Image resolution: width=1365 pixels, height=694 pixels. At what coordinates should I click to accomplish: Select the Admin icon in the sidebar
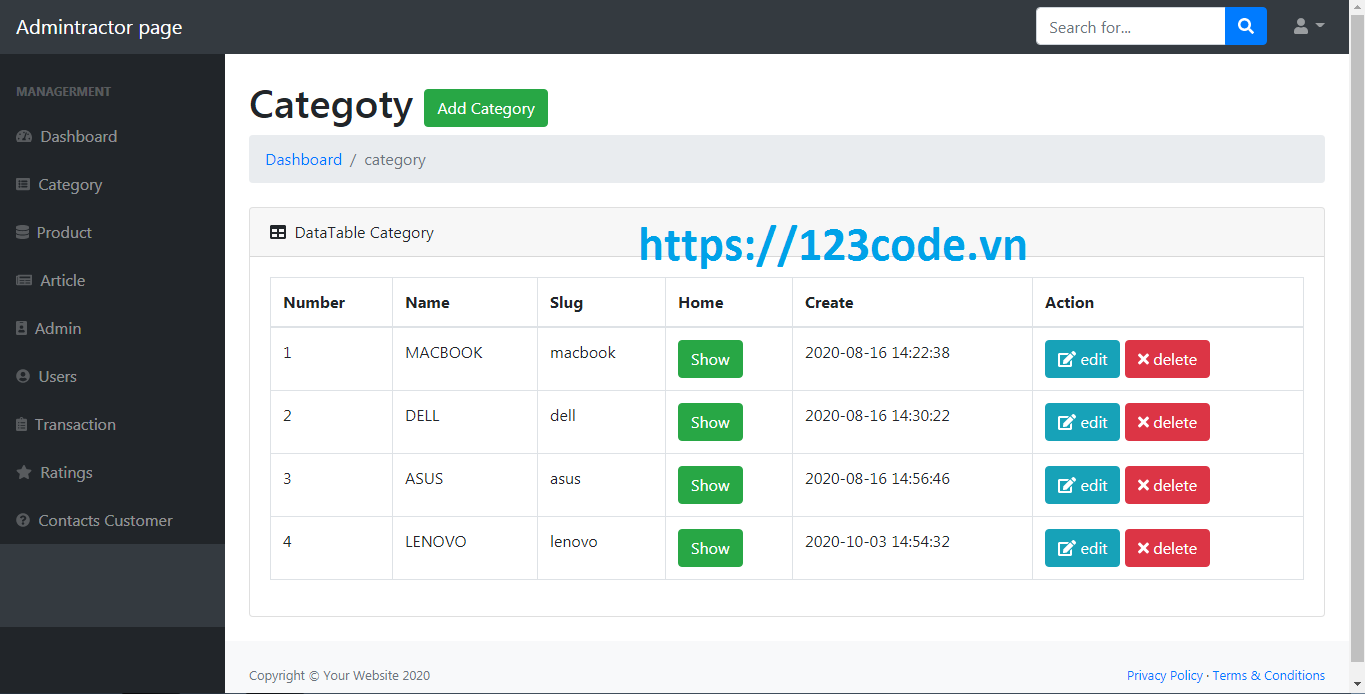22,328
